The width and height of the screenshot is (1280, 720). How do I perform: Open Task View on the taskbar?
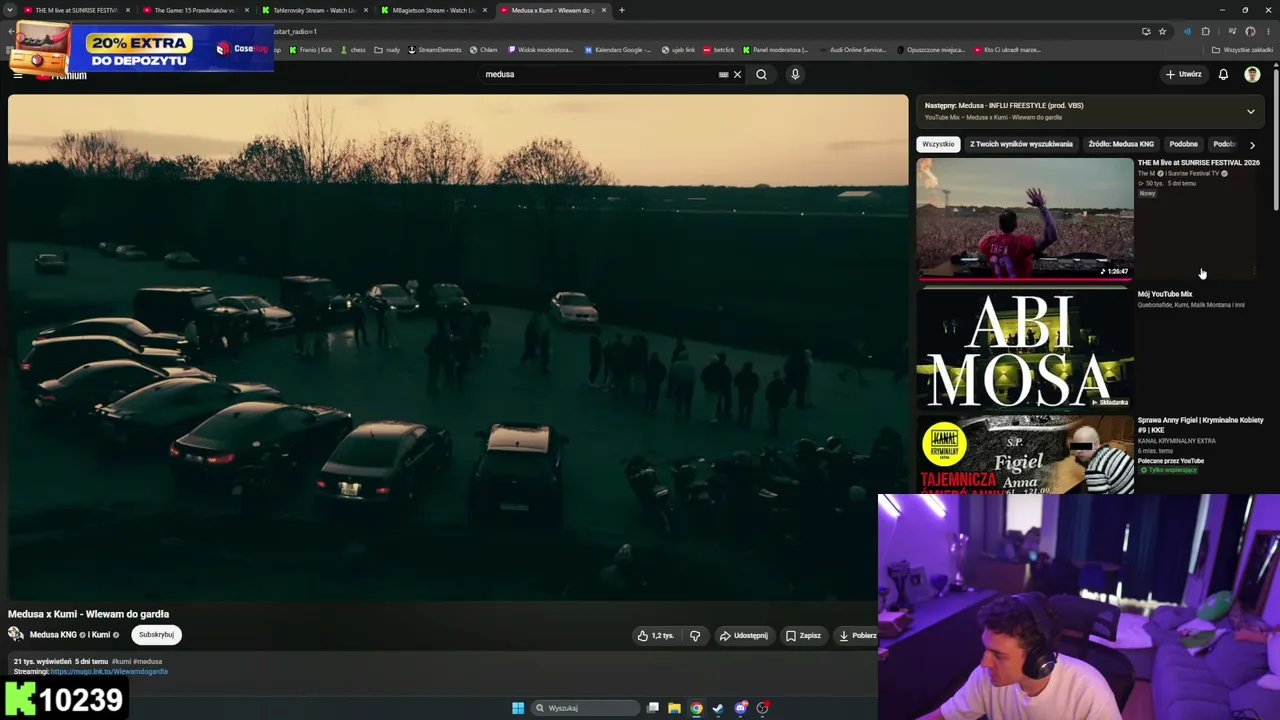(652, 708)
